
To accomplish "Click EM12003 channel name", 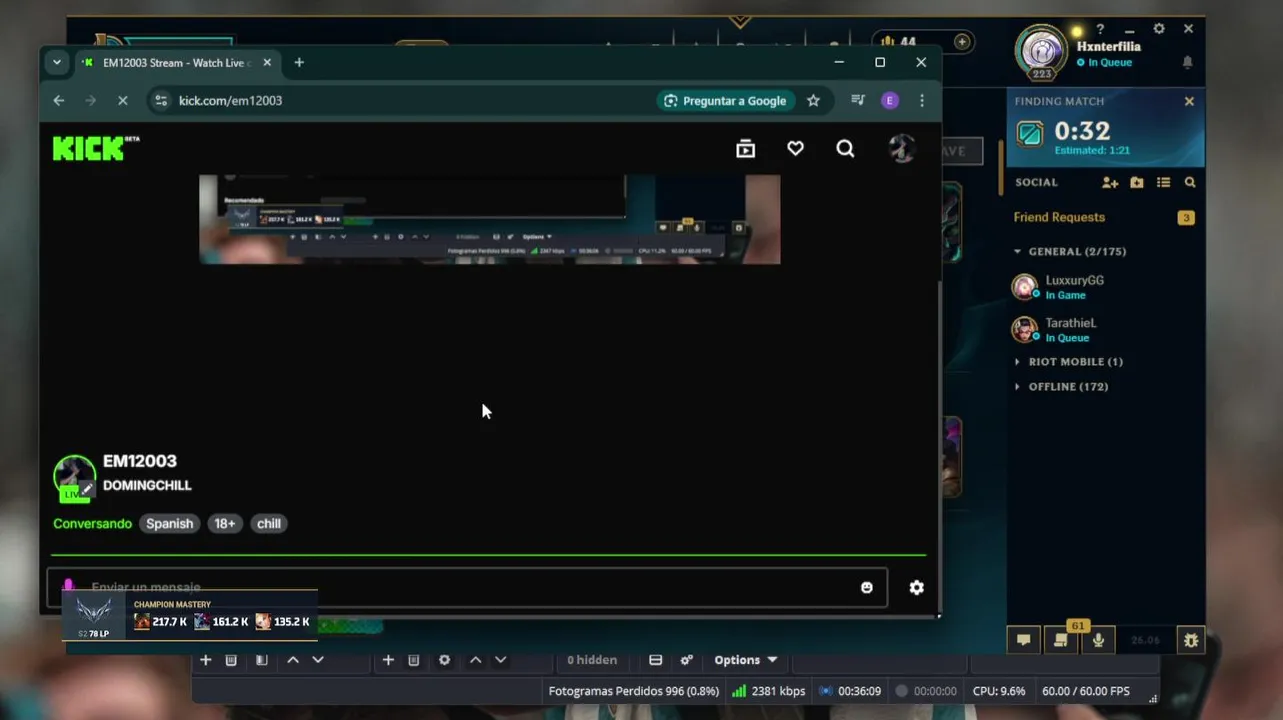I will 140,461.
